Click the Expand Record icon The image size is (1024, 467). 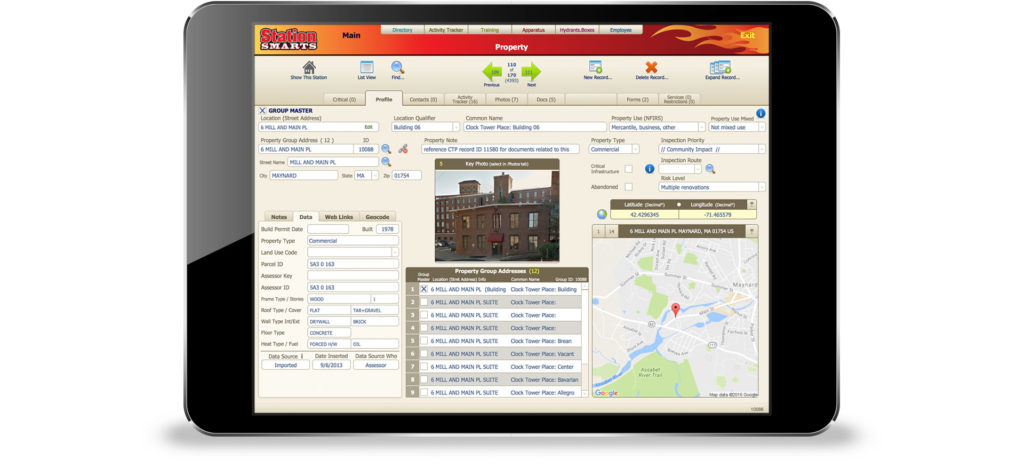tap(720, 67)
